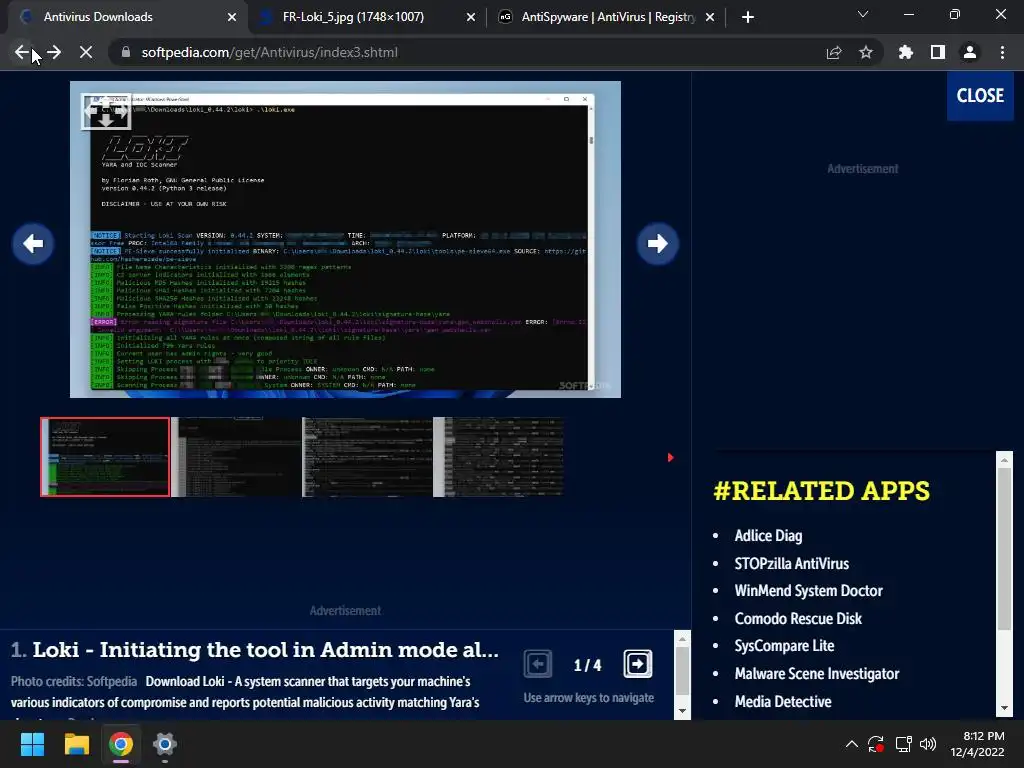
Task: Open the Comodo Rescue Disk link
Action: click(798, 618)
